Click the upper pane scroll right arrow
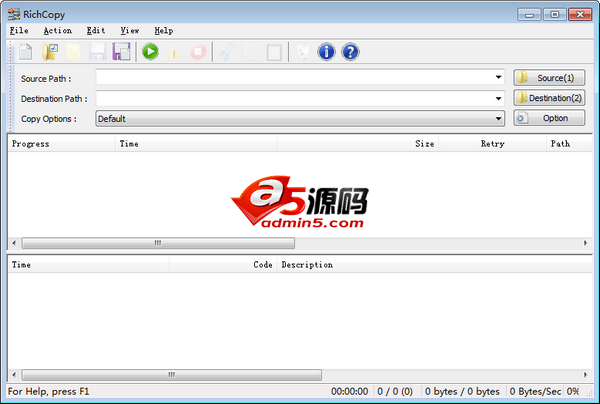The image size is (600, 404). tap(585, 243)
